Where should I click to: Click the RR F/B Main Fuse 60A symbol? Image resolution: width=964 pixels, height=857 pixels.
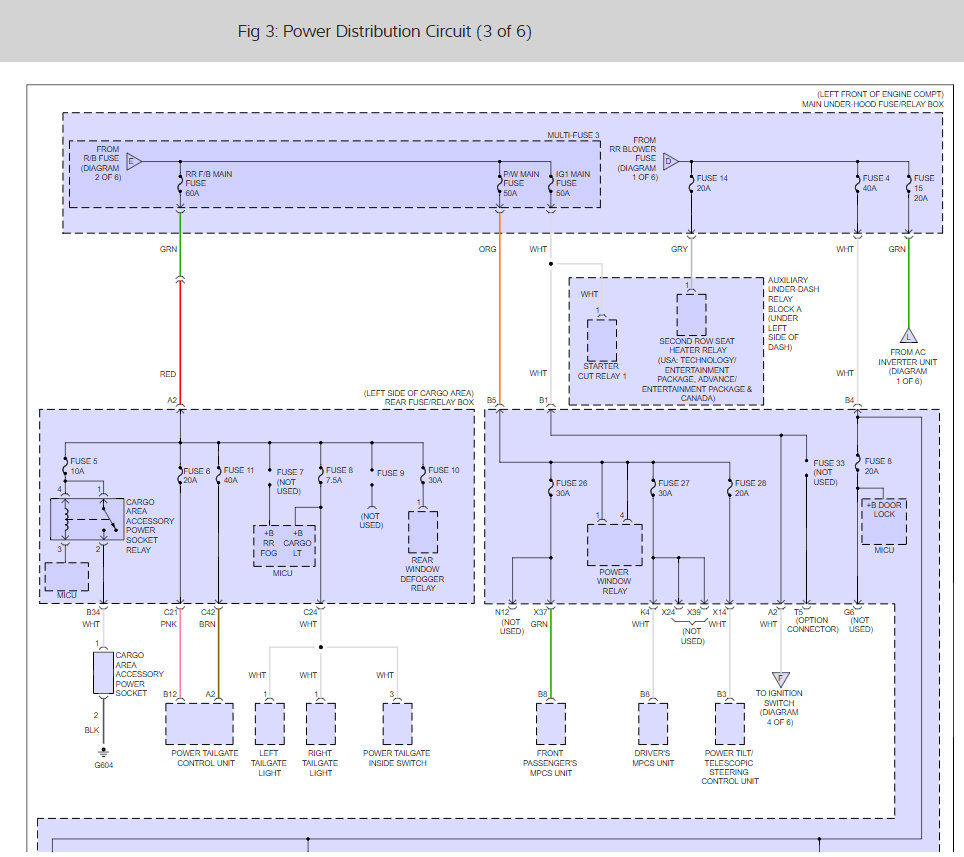click(x=181, y=184)
